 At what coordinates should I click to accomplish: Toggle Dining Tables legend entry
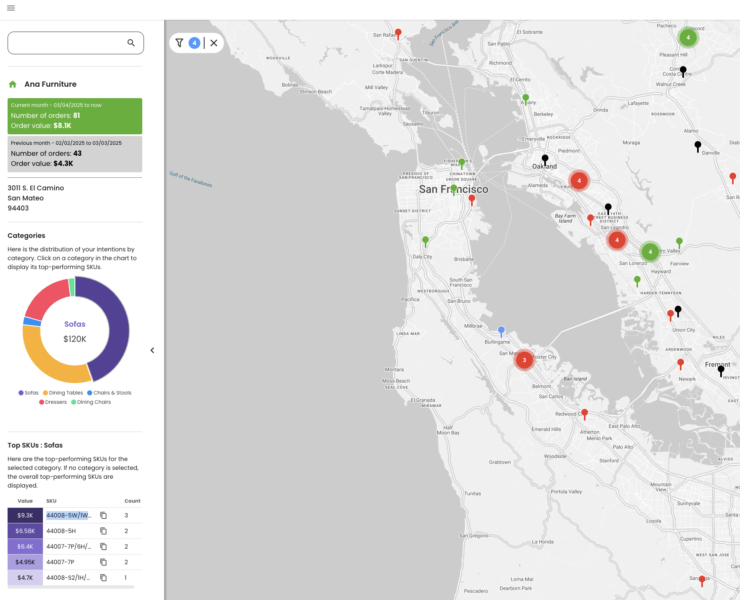[66, 393]
